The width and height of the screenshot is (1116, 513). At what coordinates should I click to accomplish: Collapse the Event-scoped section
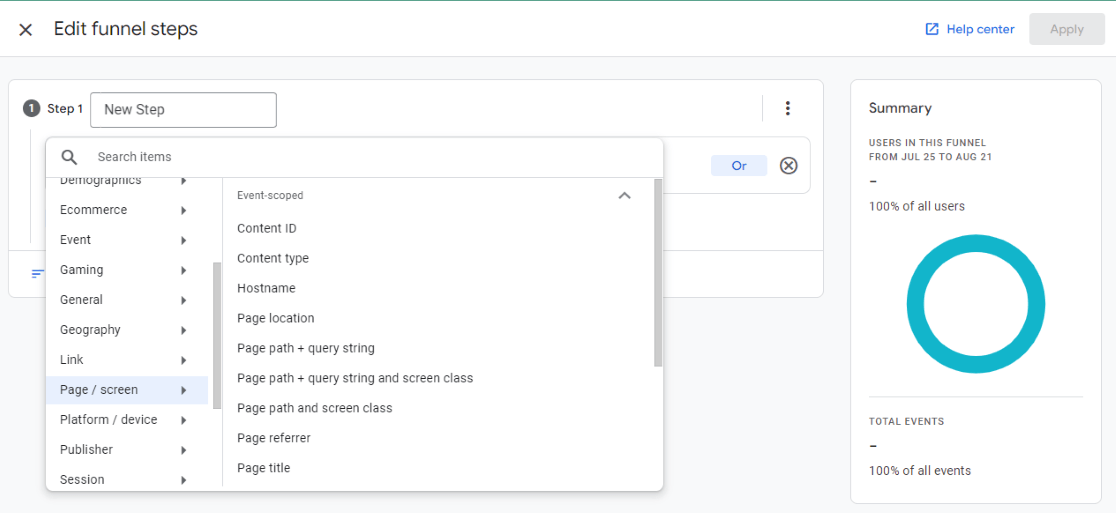click(625, 196)
